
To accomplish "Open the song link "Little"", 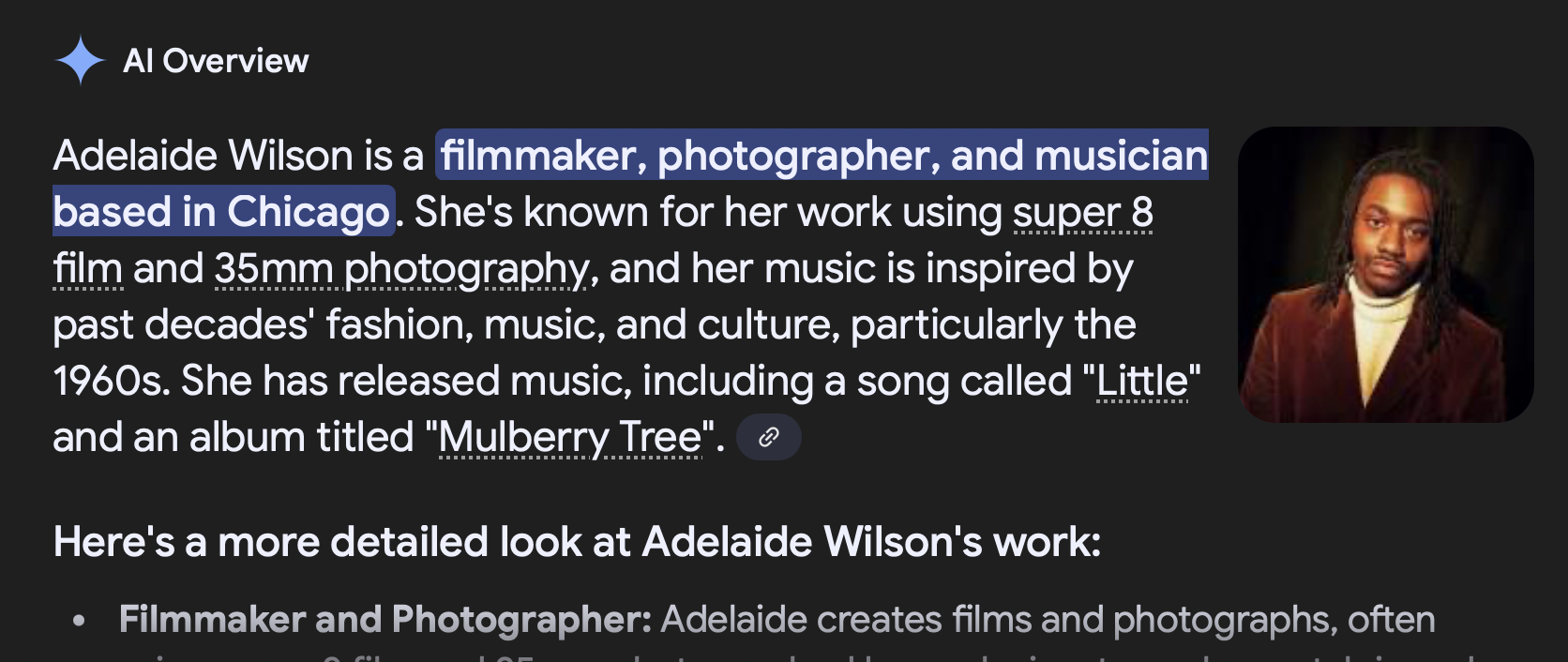I will pos(1142,382).
